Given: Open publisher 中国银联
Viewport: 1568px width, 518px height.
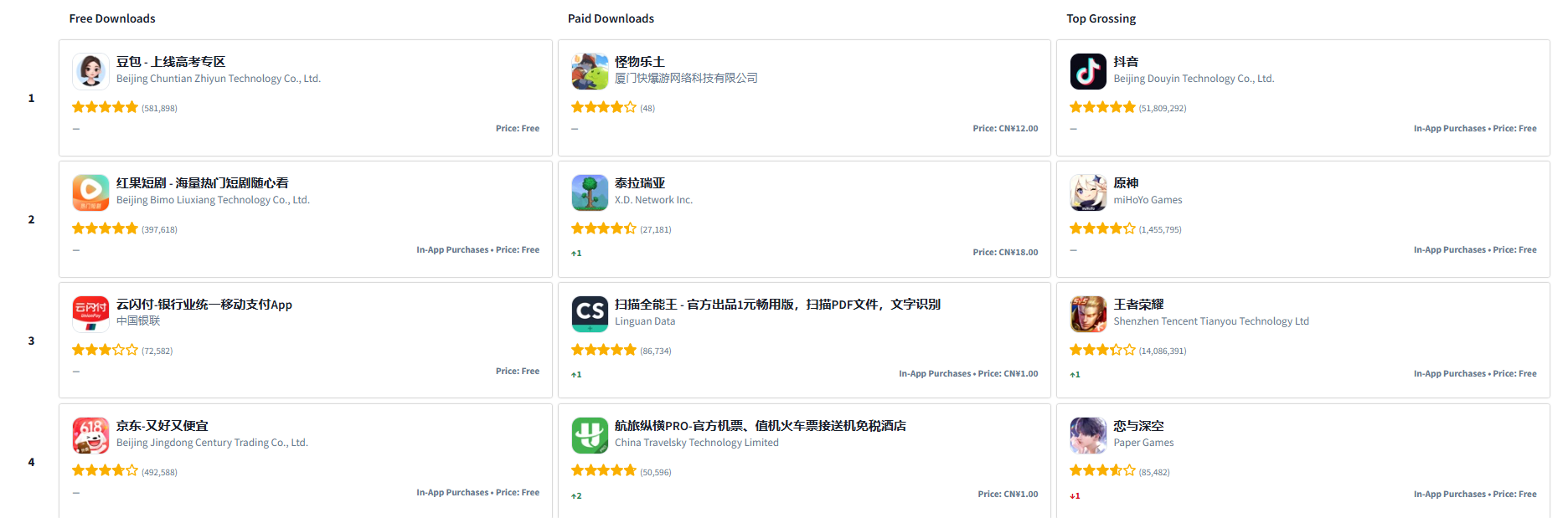Looking at the screenshot, I should [x=138, y=321].
